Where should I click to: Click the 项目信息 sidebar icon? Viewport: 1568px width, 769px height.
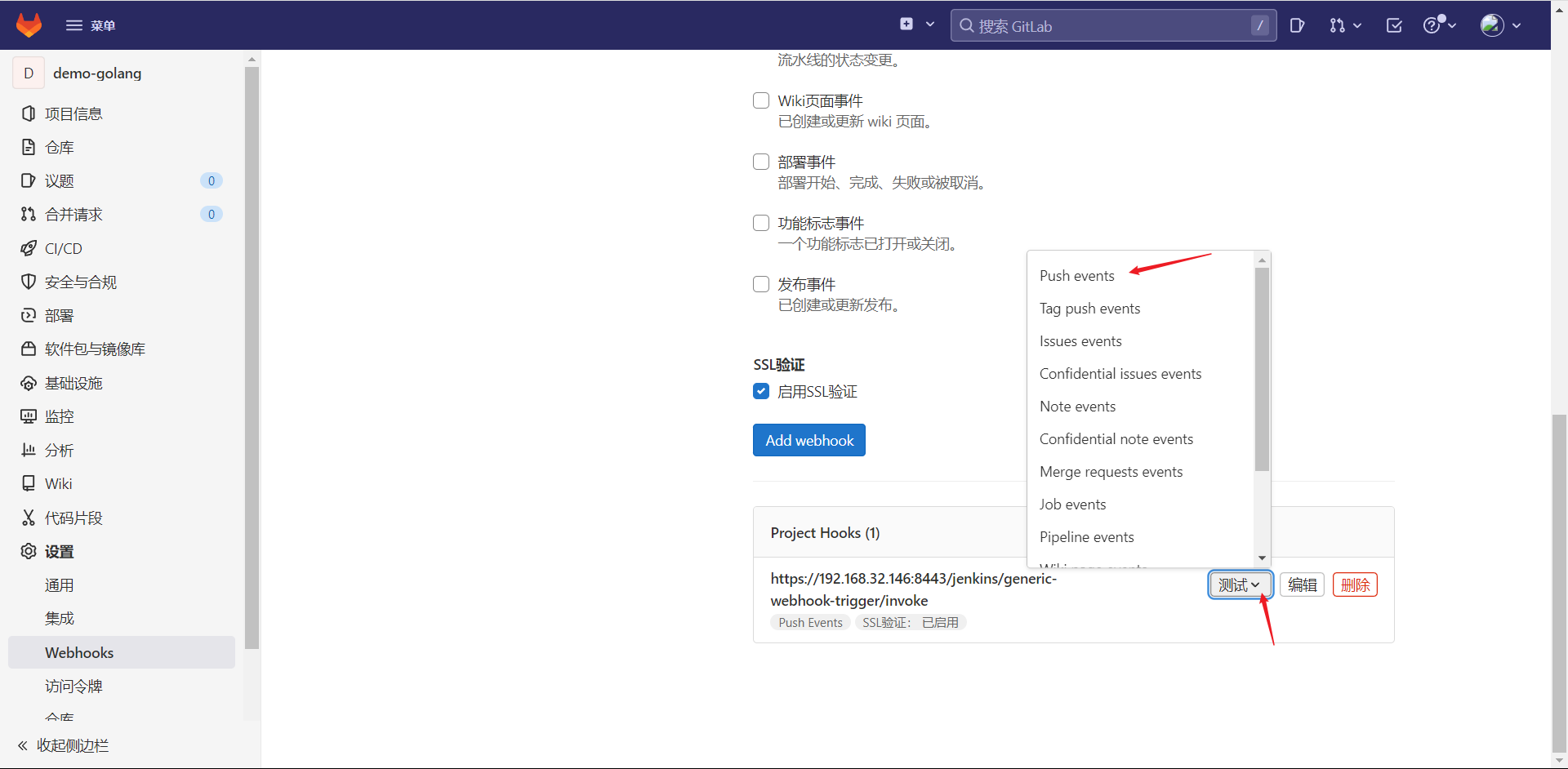coord(29,113)
